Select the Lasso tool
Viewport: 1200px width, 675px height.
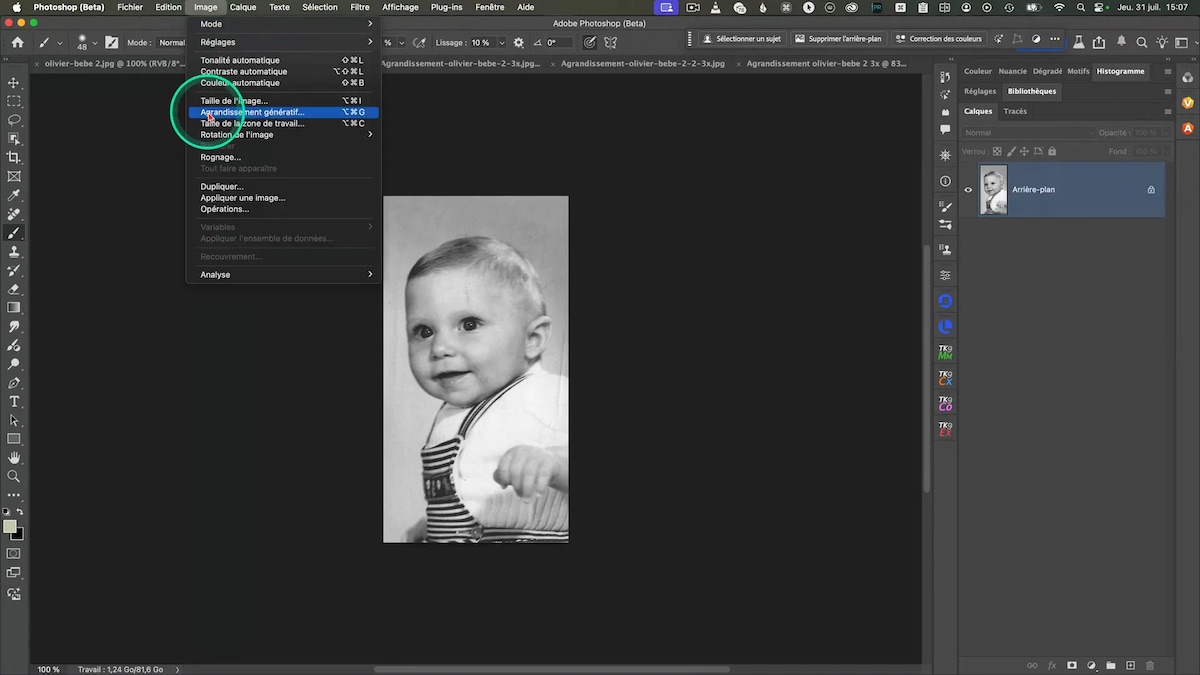point(14,120)
